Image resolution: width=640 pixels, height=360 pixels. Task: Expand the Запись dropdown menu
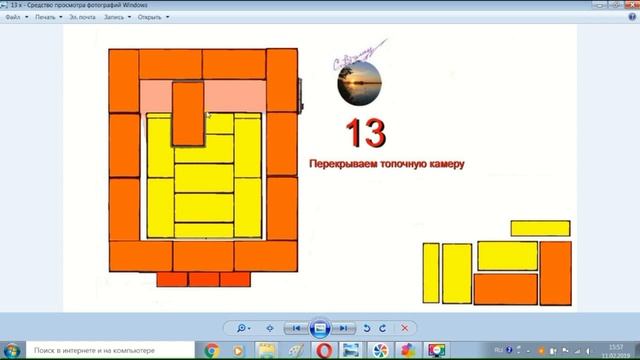coord(117,17)
